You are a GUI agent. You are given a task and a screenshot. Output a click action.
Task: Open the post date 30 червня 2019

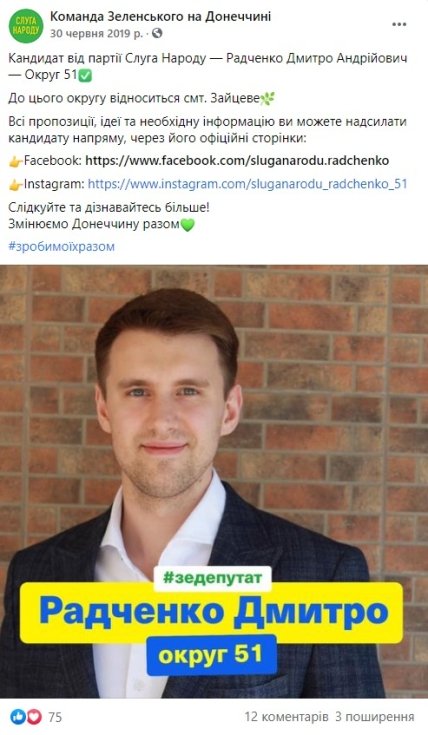coord(96,33)
